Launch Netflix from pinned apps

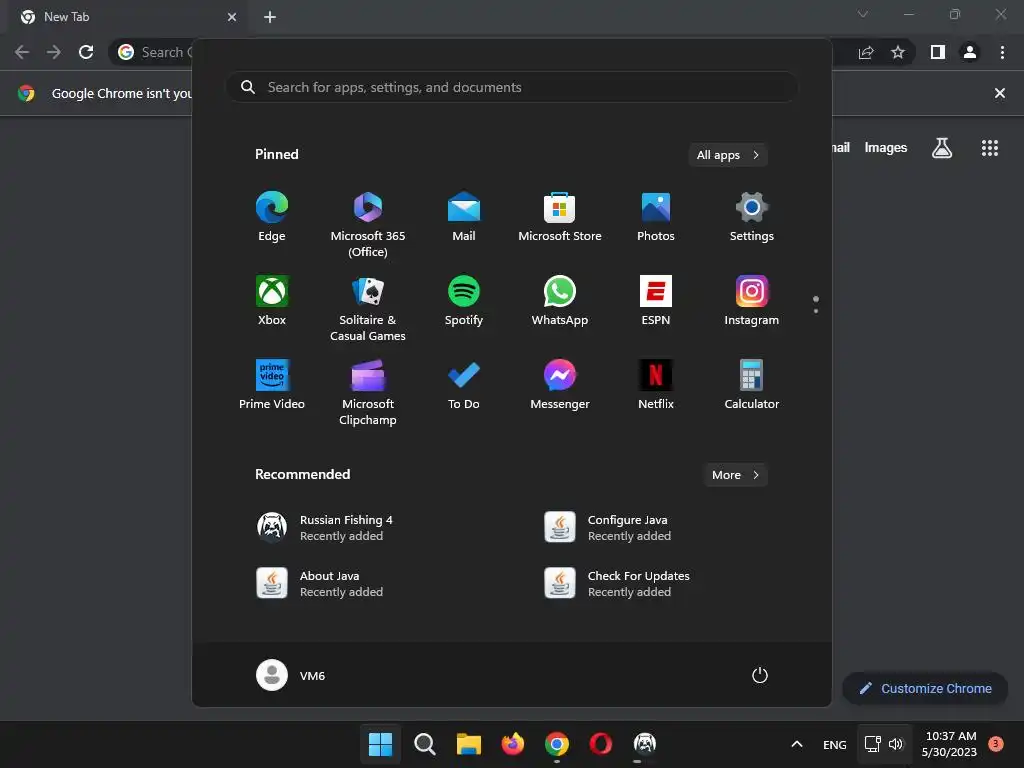point(656,385)
